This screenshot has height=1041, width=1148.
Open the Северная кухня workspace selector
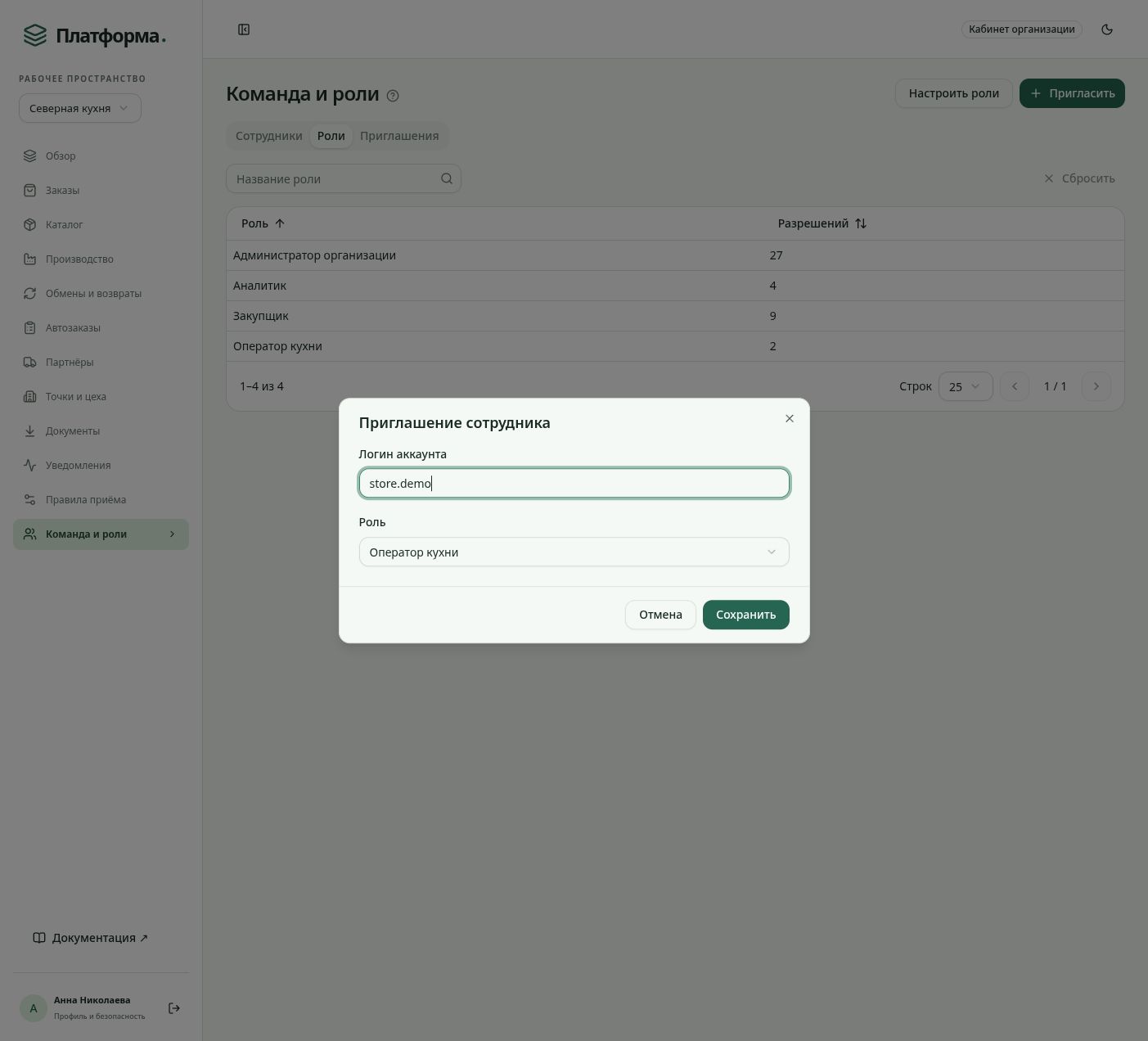click(x=80, y=108)
